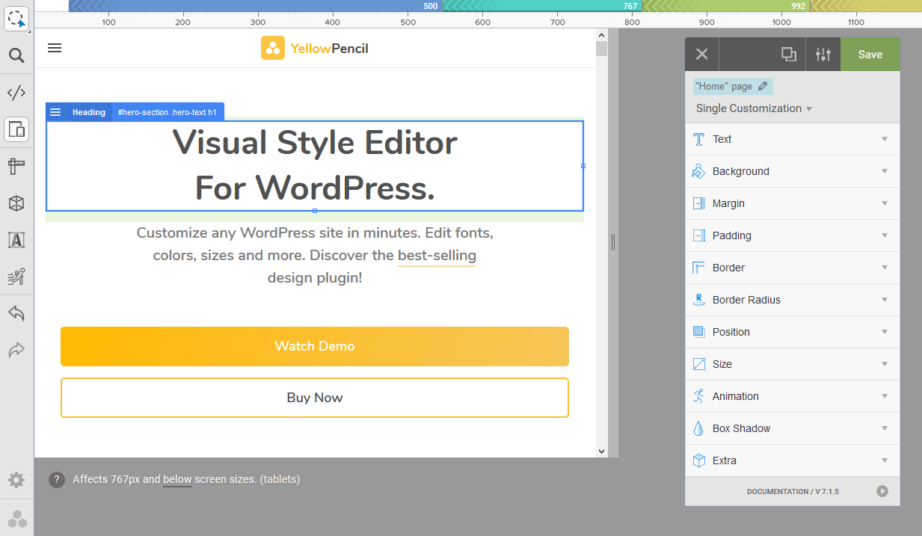Click the overlapping windows icon in panel header
The height and width of the screenshot is (536, 922).
[789, 55]
